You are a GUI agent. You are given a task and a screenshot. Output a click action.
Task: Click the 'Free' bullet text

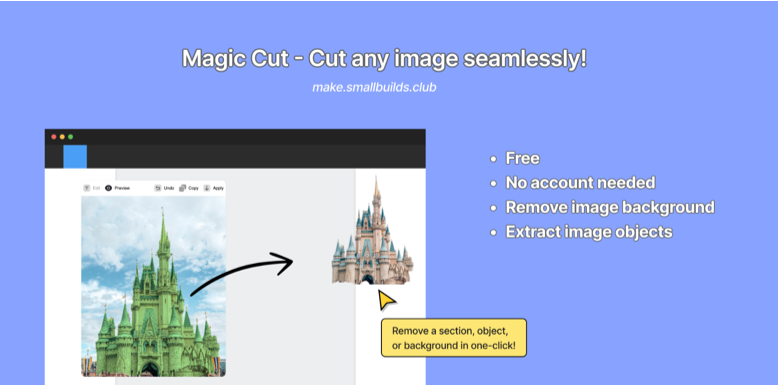coord(522,159)
